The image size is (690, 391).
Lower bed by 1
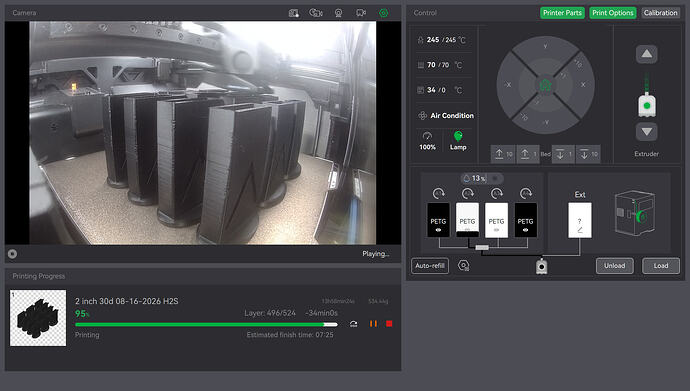[x=563, y=154]
